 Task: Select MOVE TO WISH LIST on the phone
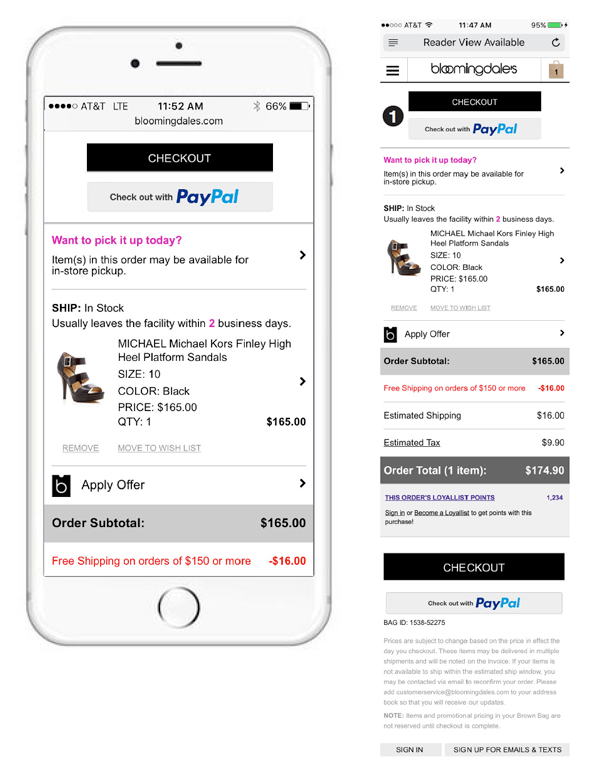(x=159, y=448)
